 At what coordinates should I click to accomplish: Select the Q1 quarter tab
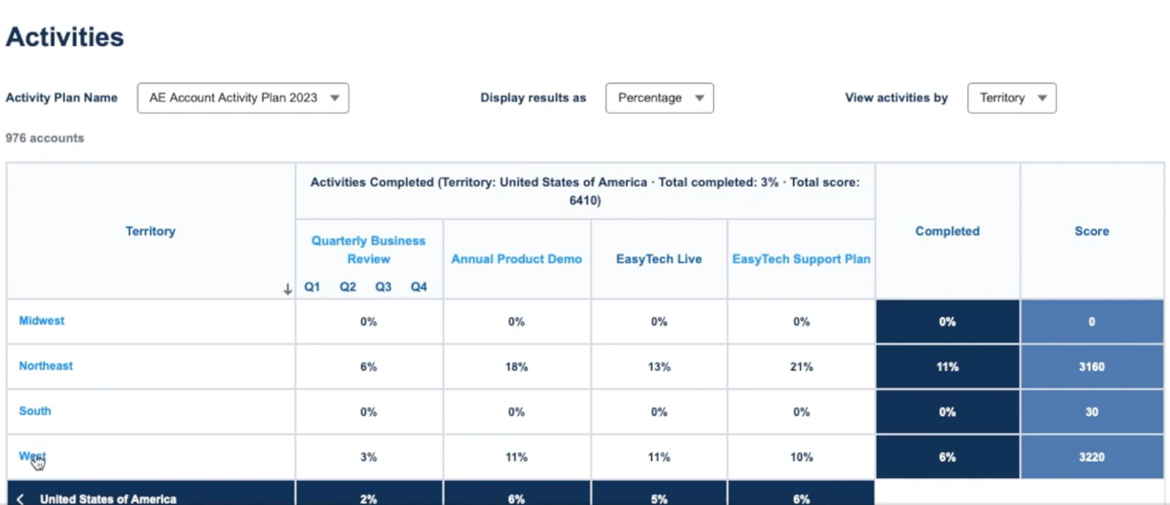click(312, 287)
